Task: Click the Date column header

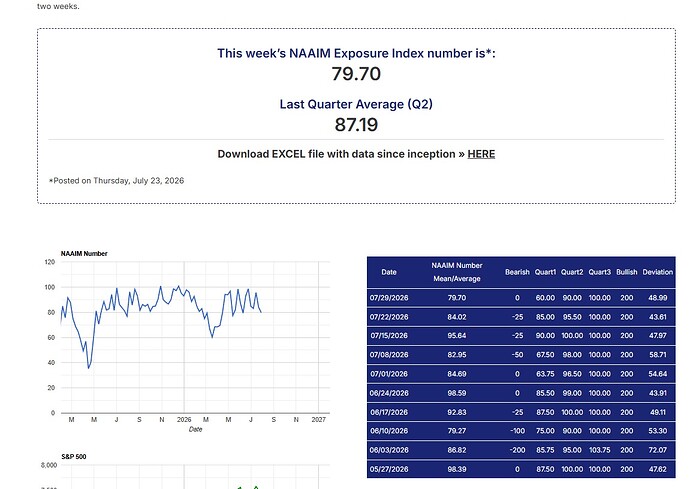Action: coord(389,272)
